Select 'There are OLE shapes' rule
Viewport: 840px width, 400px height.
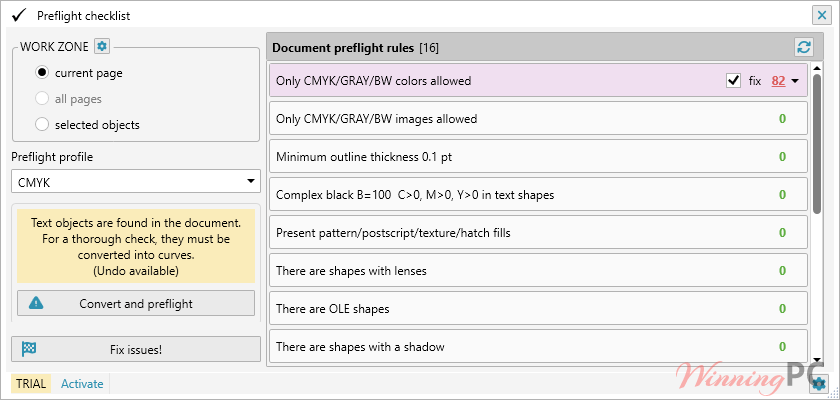[538, 309]
